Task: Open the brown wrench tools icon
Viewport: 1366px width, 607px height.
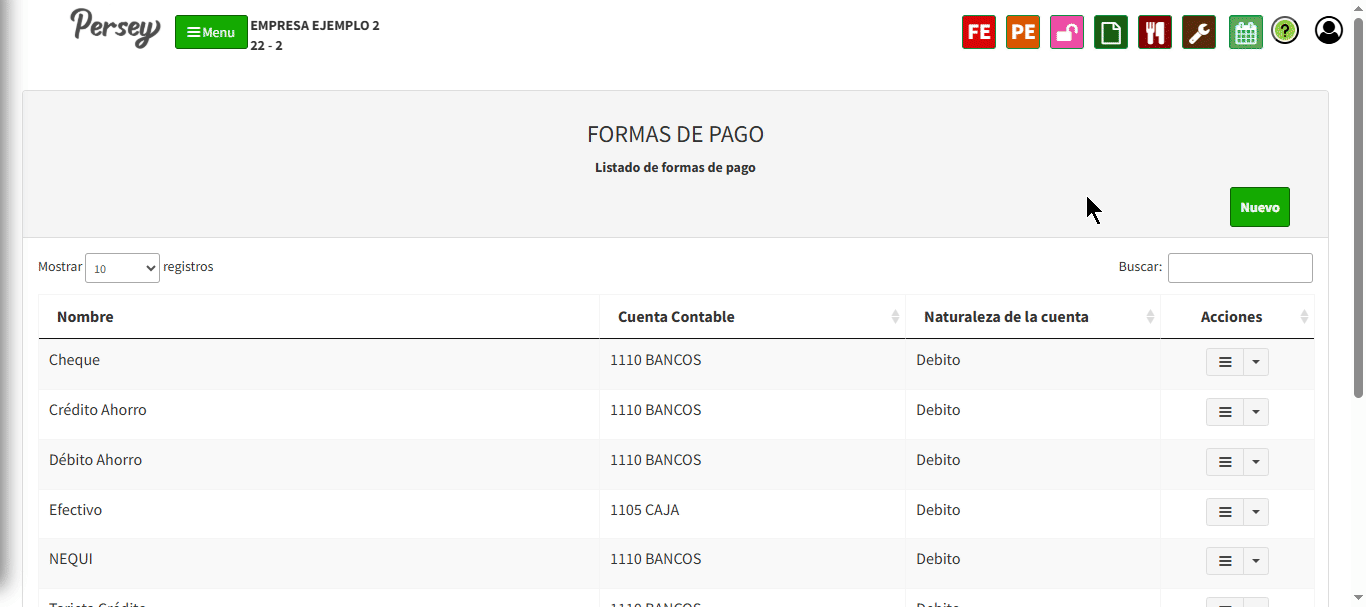Action: tap(1199, 32)
